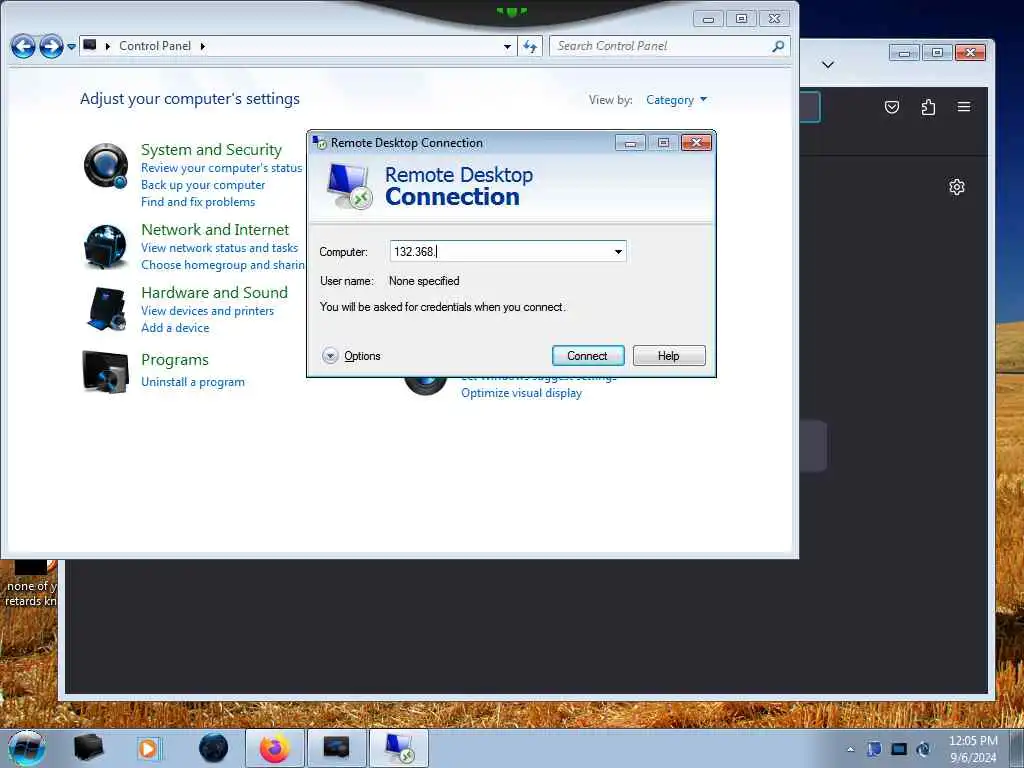This screenshot has width=1024, height=768.
Task: Open the View by Category dropdown
Action: [x=676, y=100]
